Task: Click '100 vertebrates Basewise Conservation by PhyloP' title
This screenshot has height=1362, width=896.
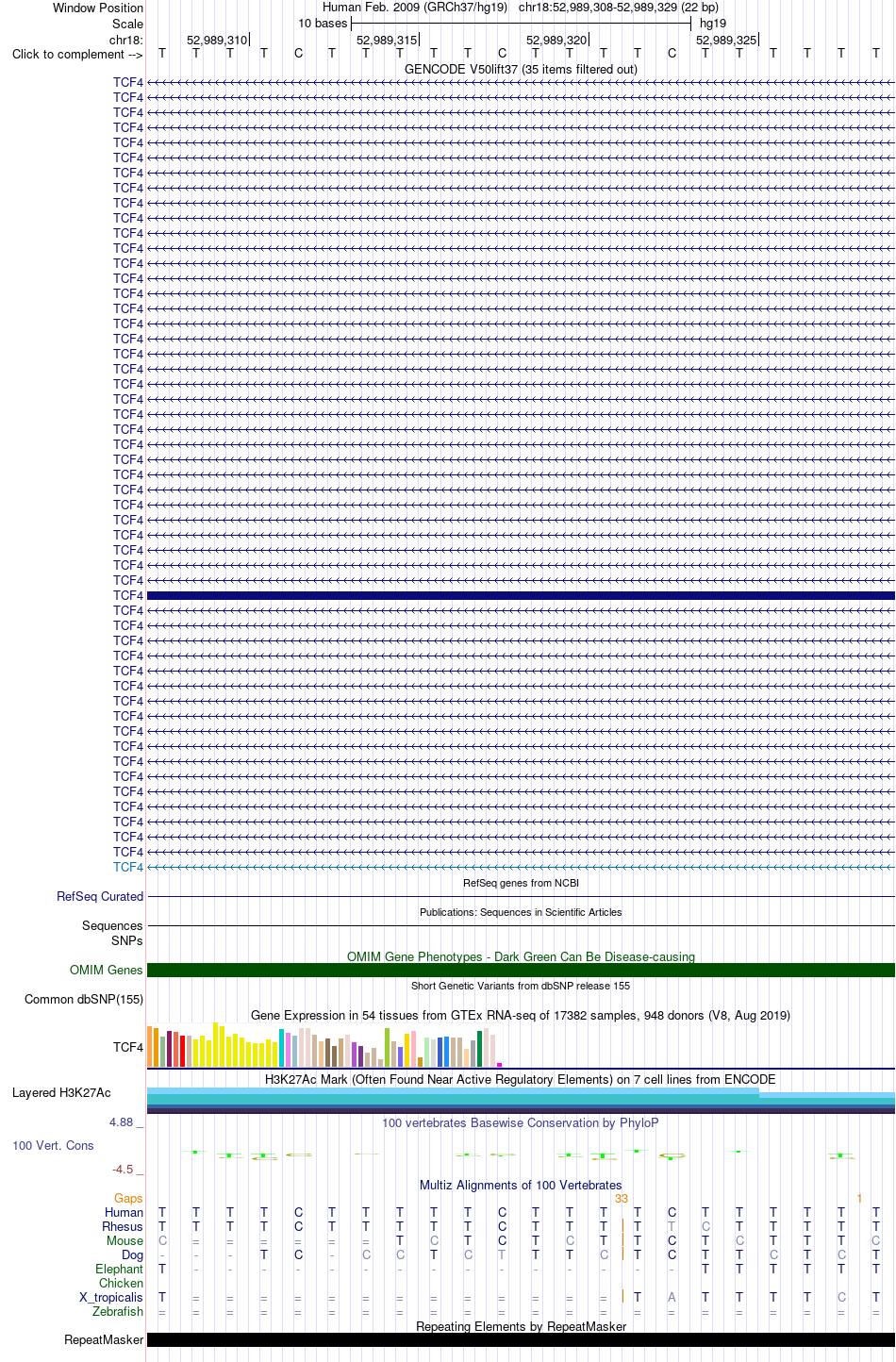Action: tap(521, 1122)
